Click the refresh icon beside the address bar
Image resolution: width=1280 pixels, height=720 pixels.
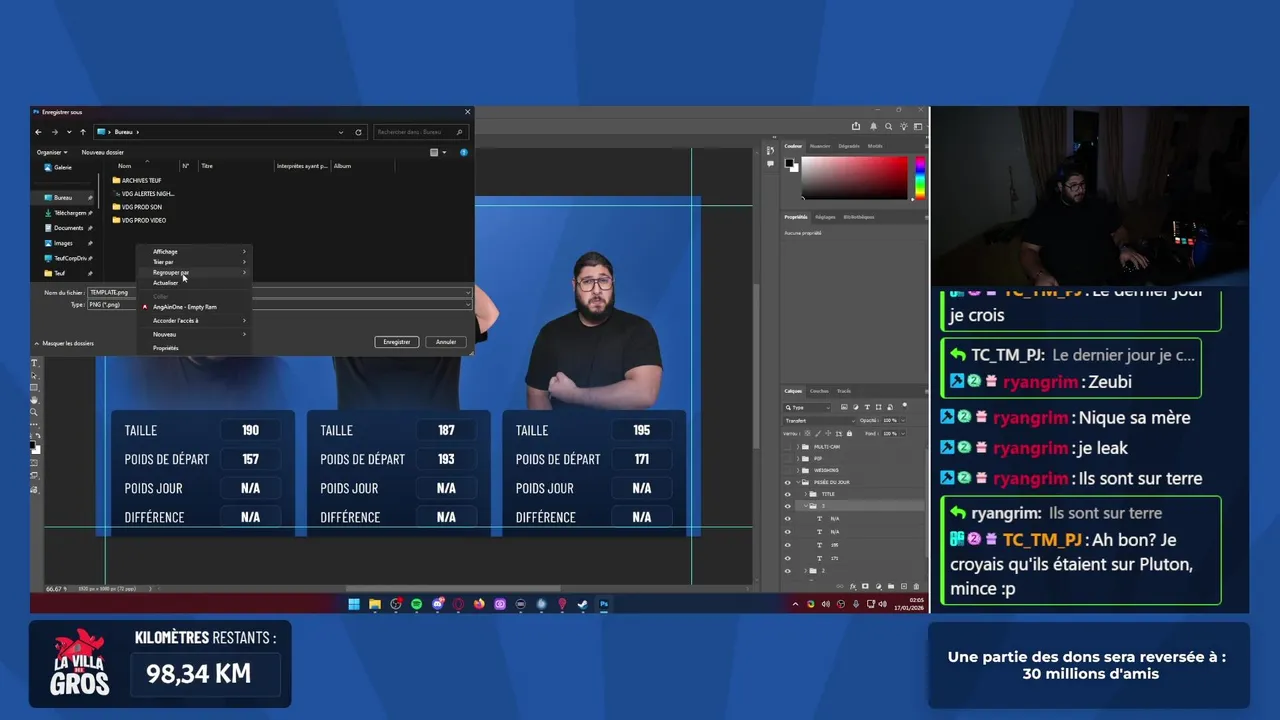pos(358,132)
